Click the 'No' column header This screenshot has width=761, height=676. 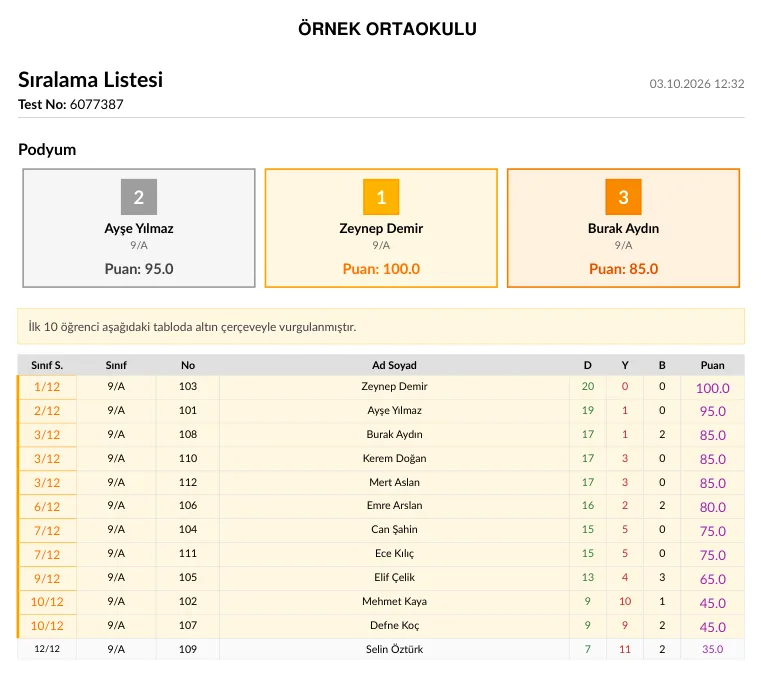point(188,365)
